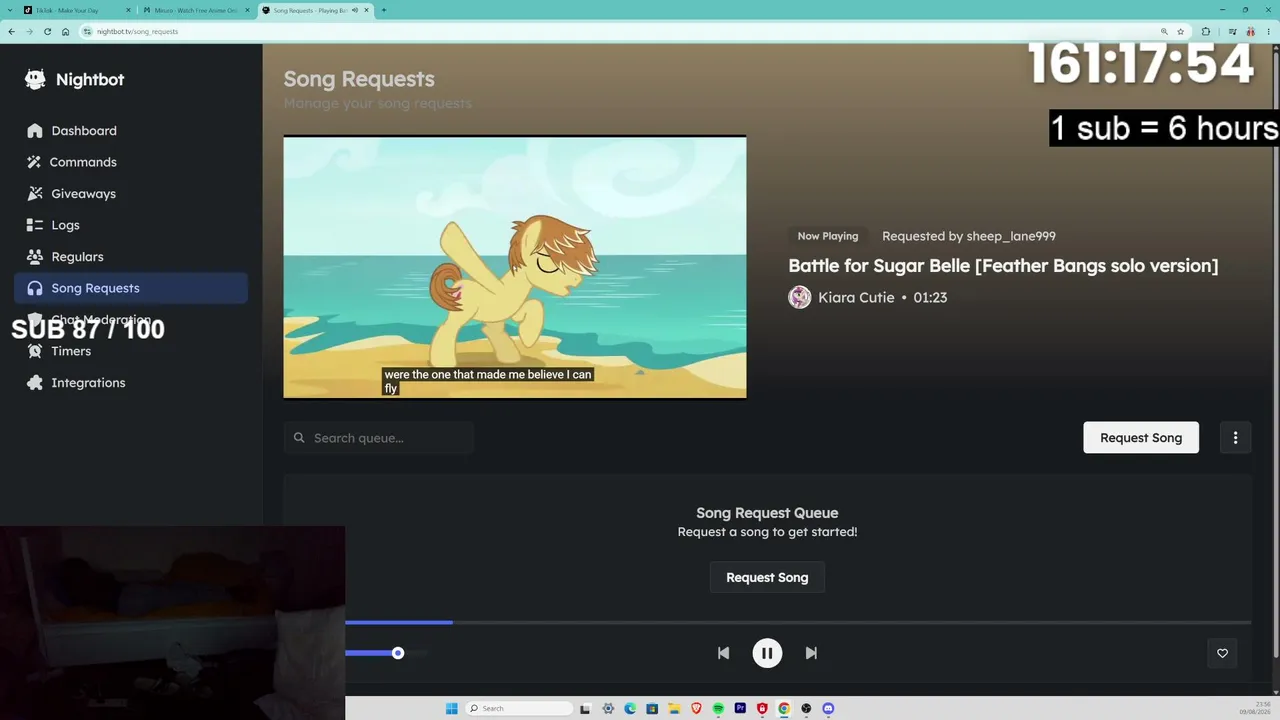Click the Giveaways party icon

[x=35, y=194]
